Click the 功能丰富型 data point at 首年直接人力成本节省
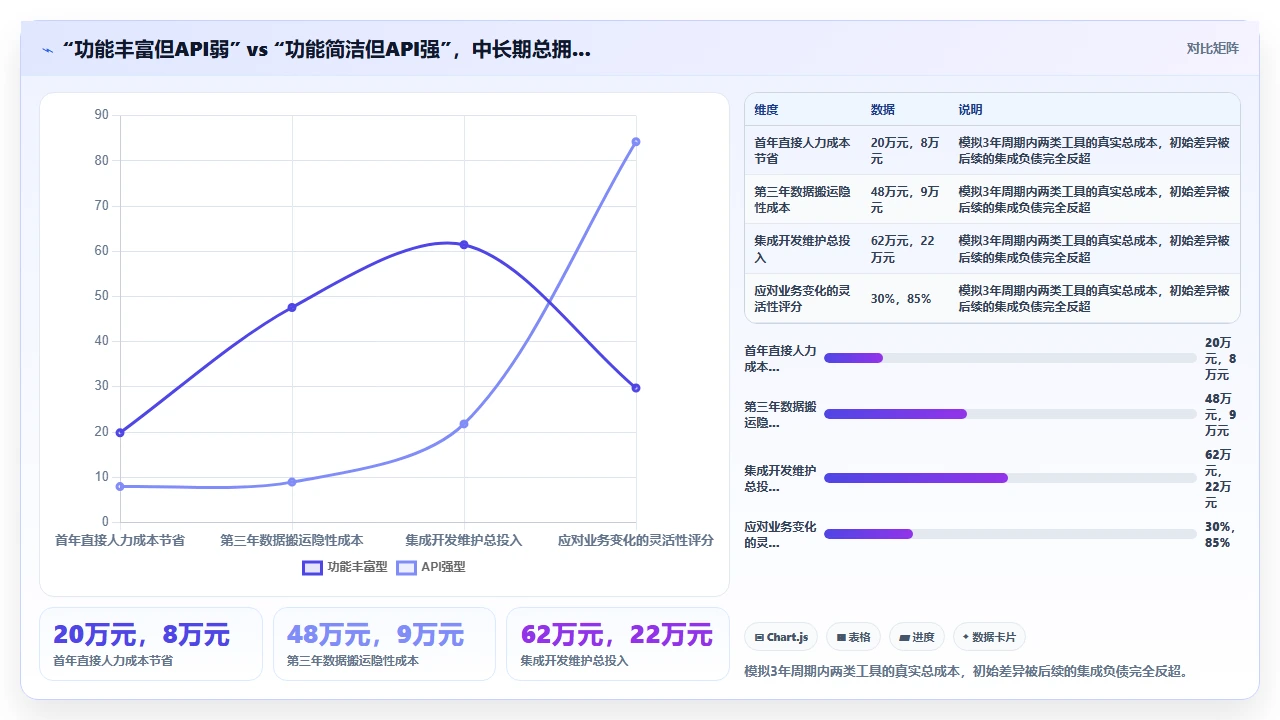The width and height of the screenshot is (1280, 720). [120, 433]
